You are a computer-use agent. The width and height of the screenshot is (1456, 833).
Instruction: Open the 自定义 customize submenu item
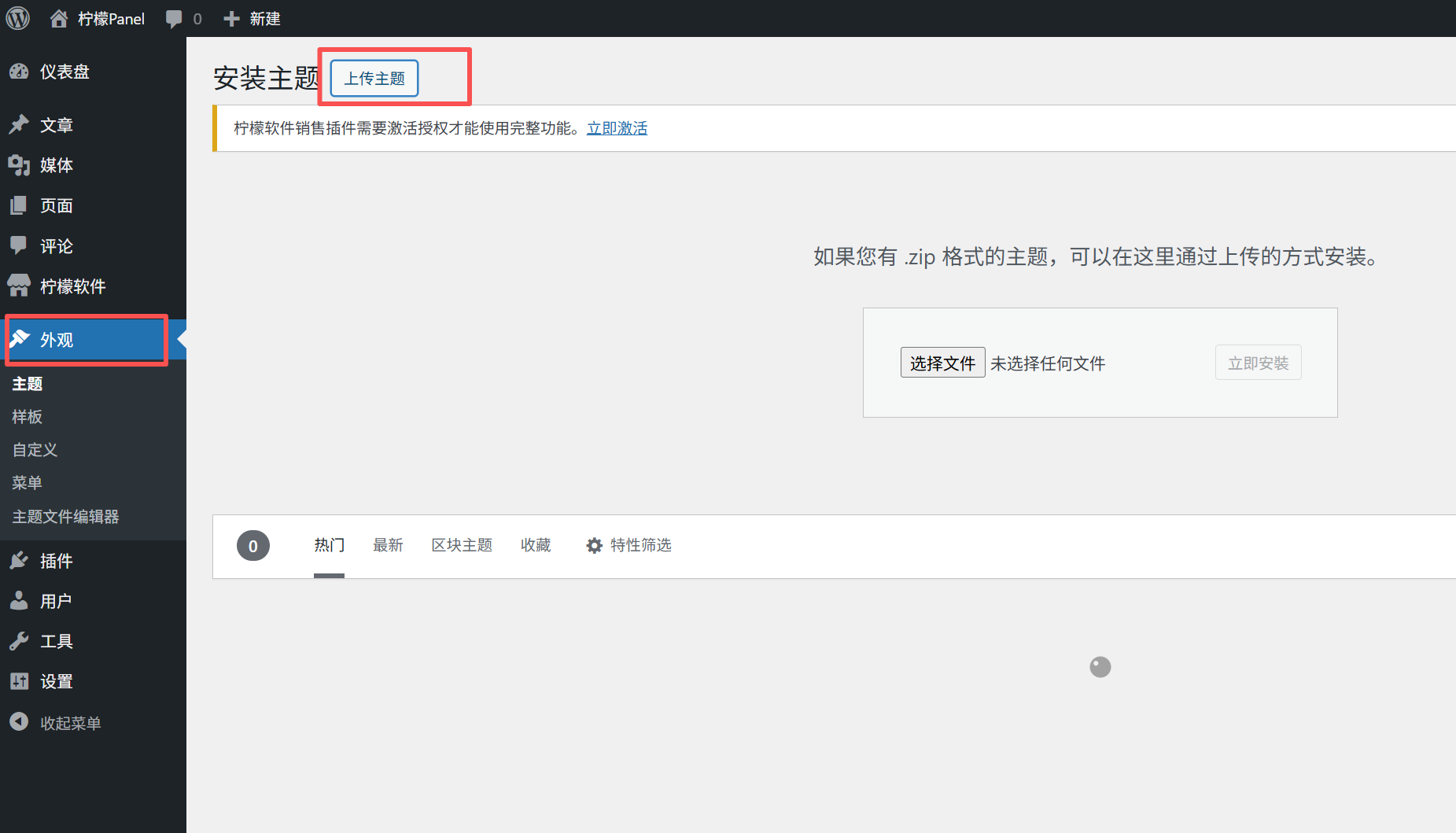coord(35,450)
